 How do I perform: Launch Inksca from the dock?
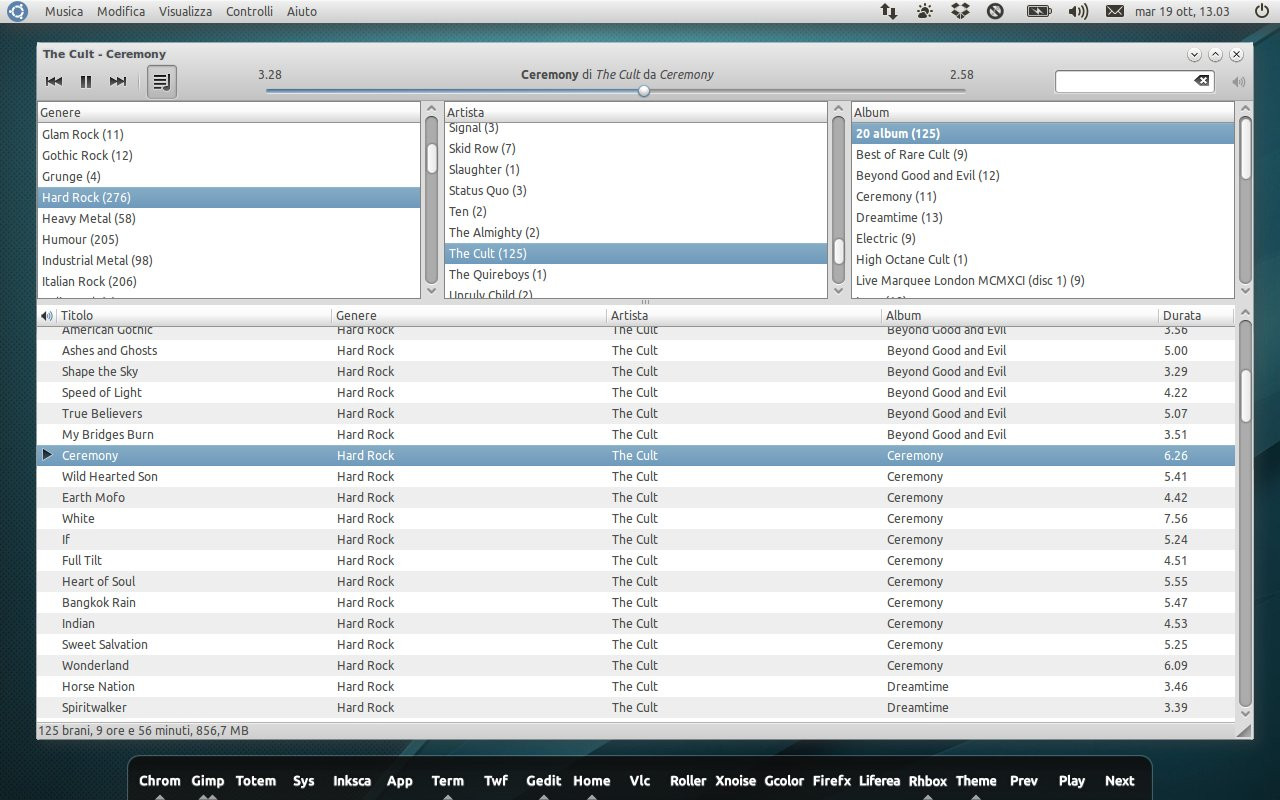pyautogui.click(x=352, y=781)
